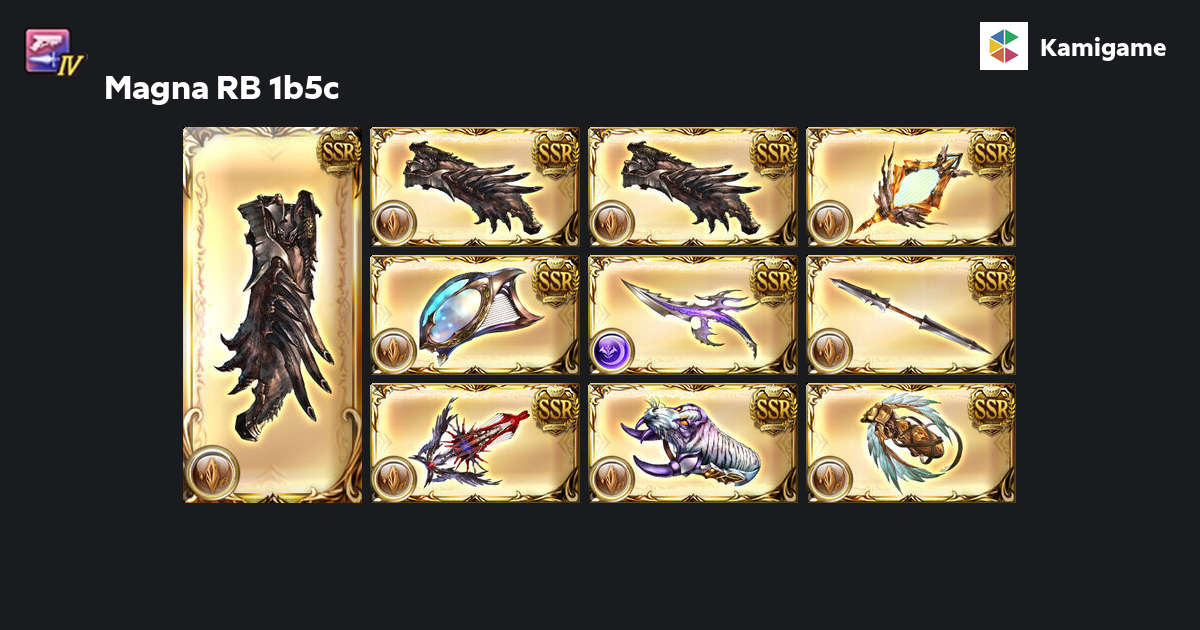Open the Kamigame site name link

pyautogui.click(x=1103, y=47)
